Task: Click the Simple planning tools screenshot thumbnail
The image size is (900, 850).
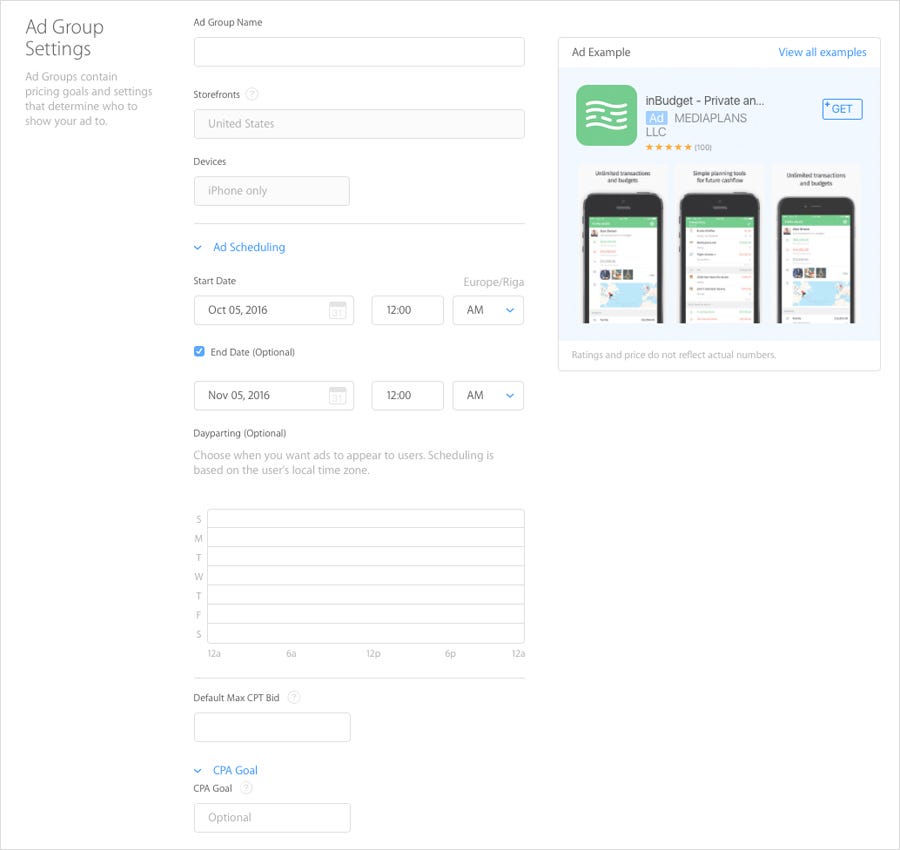Action: (720, 246)
